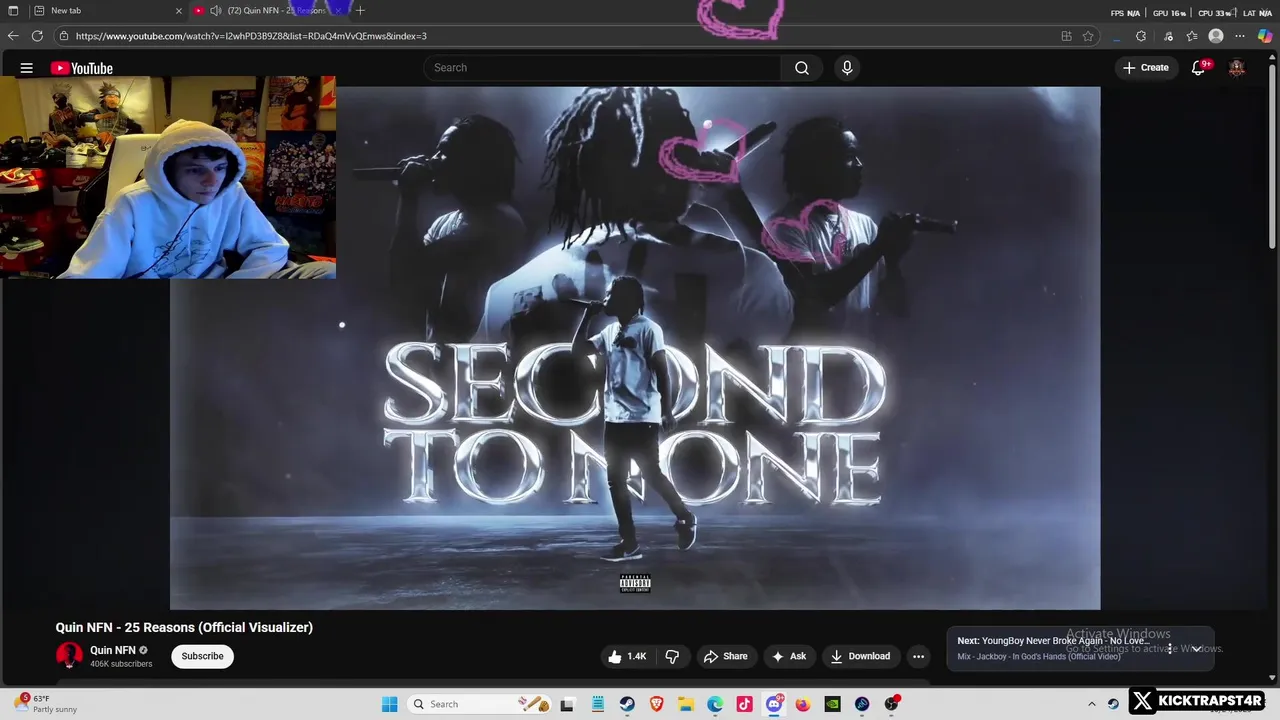Go to the YouTube home logo
This screenshot has width=1280, height=720.
click(82, 68)
